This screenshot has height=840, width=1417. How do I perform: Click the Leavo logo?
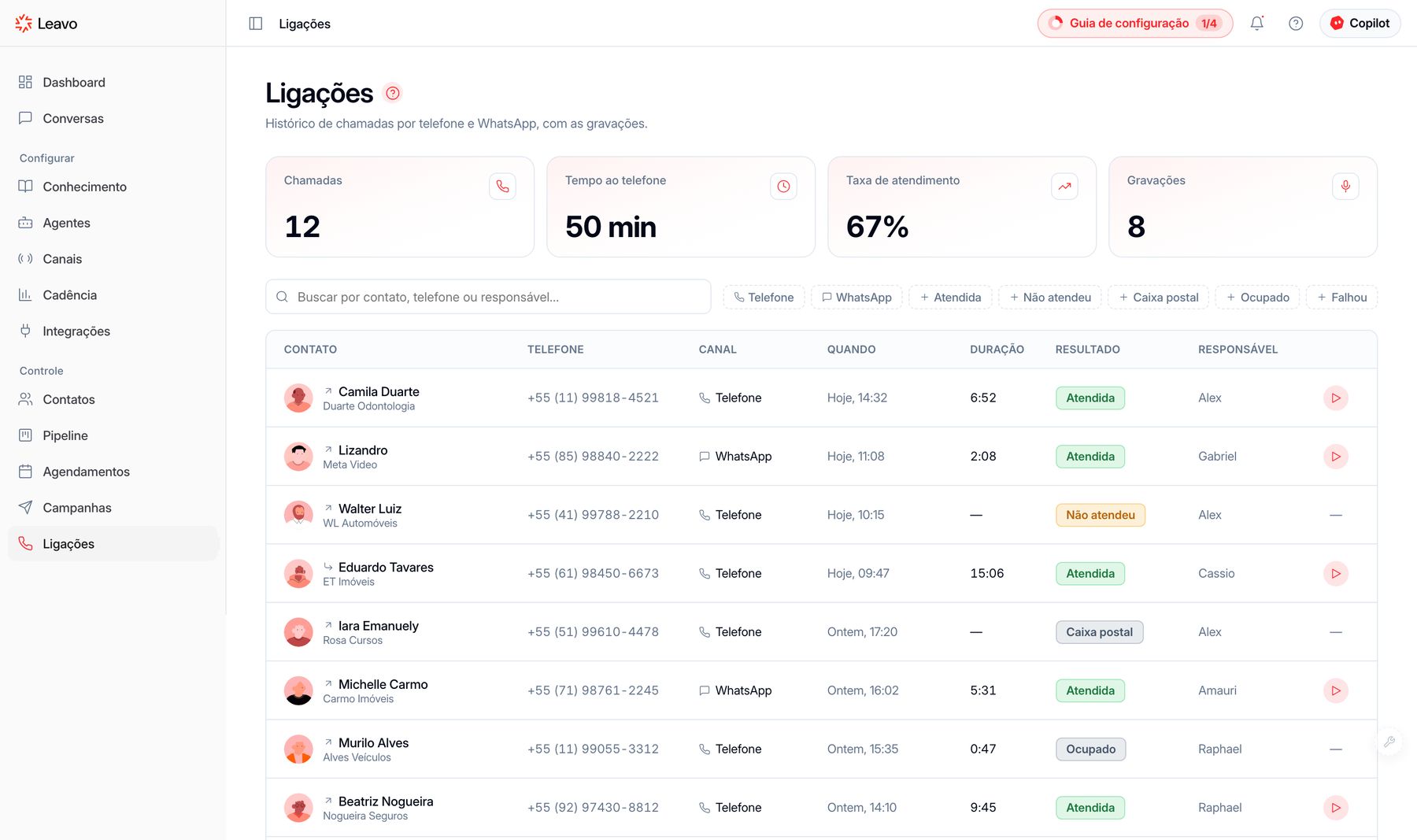(x=46, y=24)
